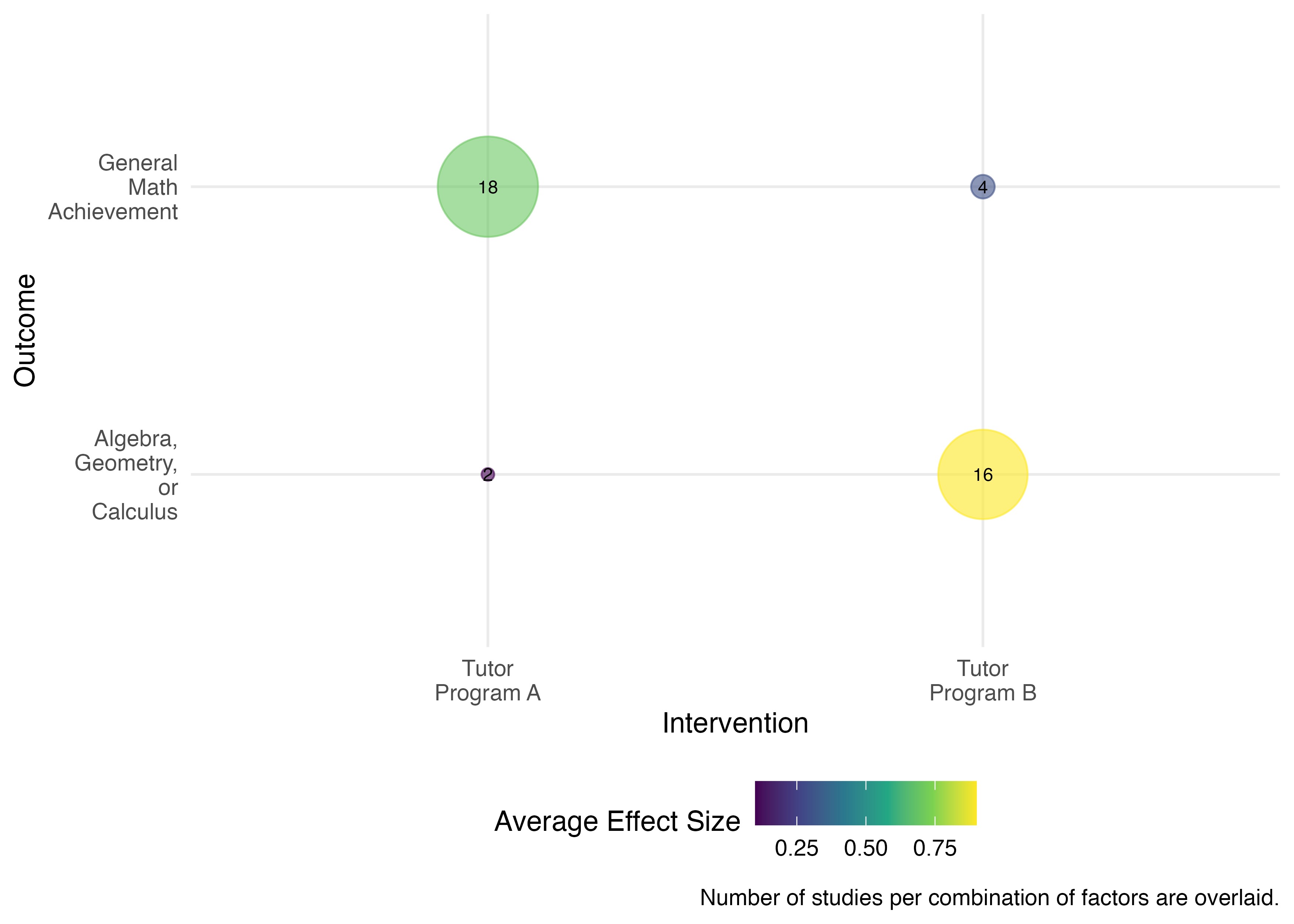Select the Tutor Program A axis label

[x=487, y=680]
